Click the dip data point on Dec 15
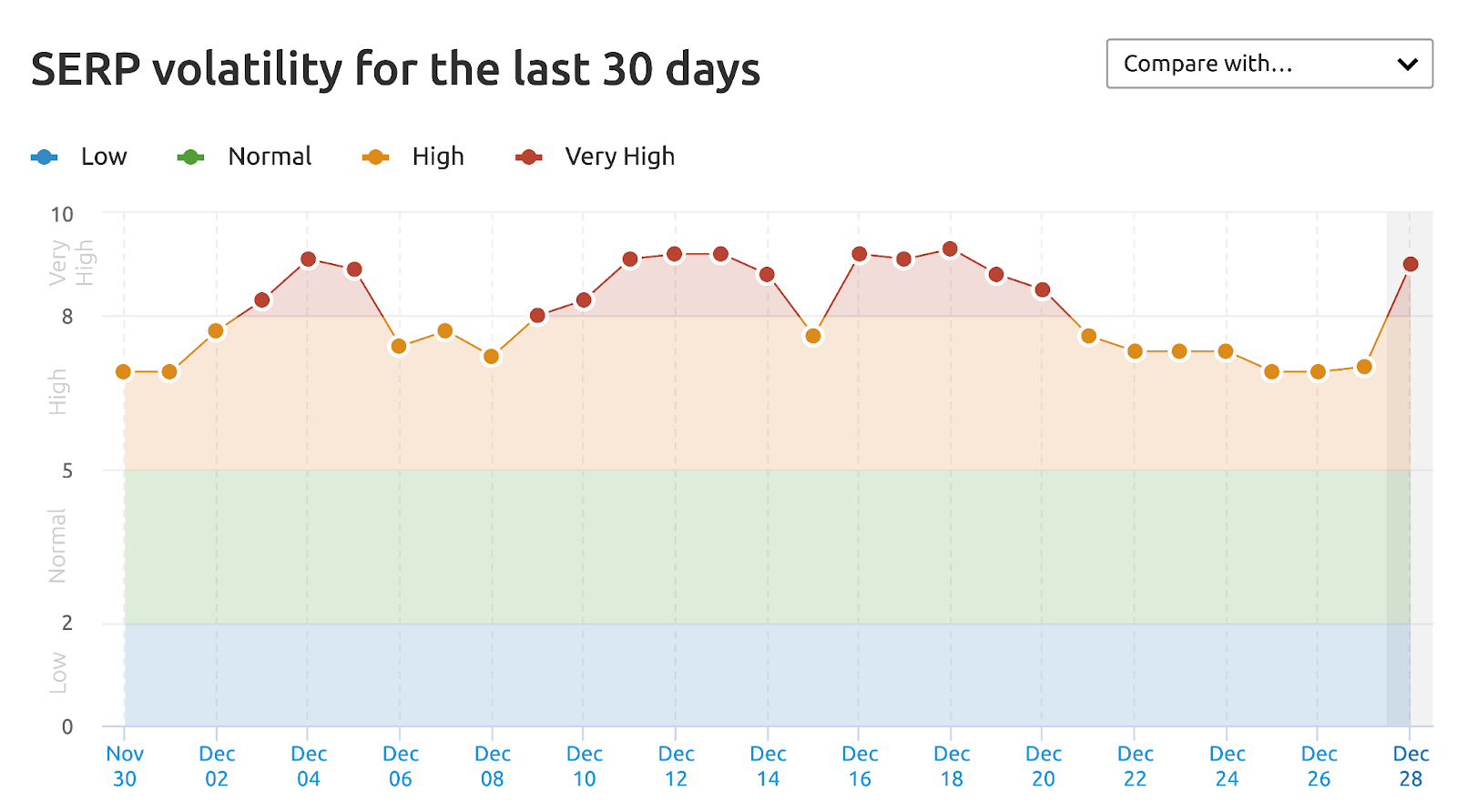Viewport: 1457px width, 812px height. point(814,337)
